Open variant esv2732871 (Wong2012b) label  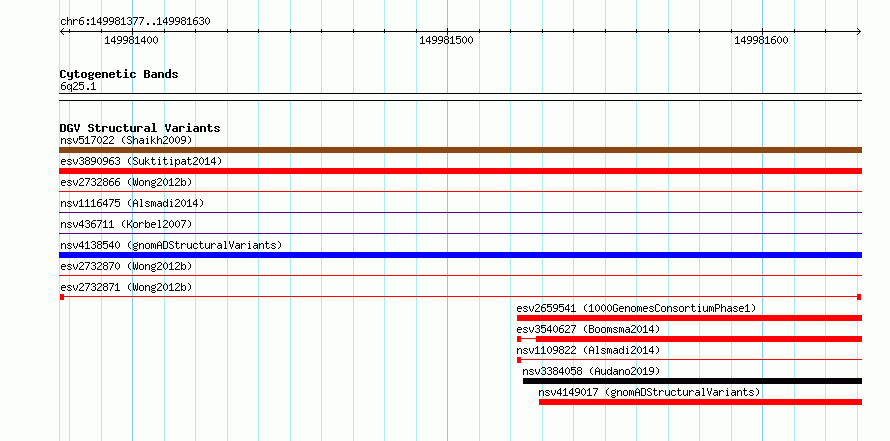126,287
